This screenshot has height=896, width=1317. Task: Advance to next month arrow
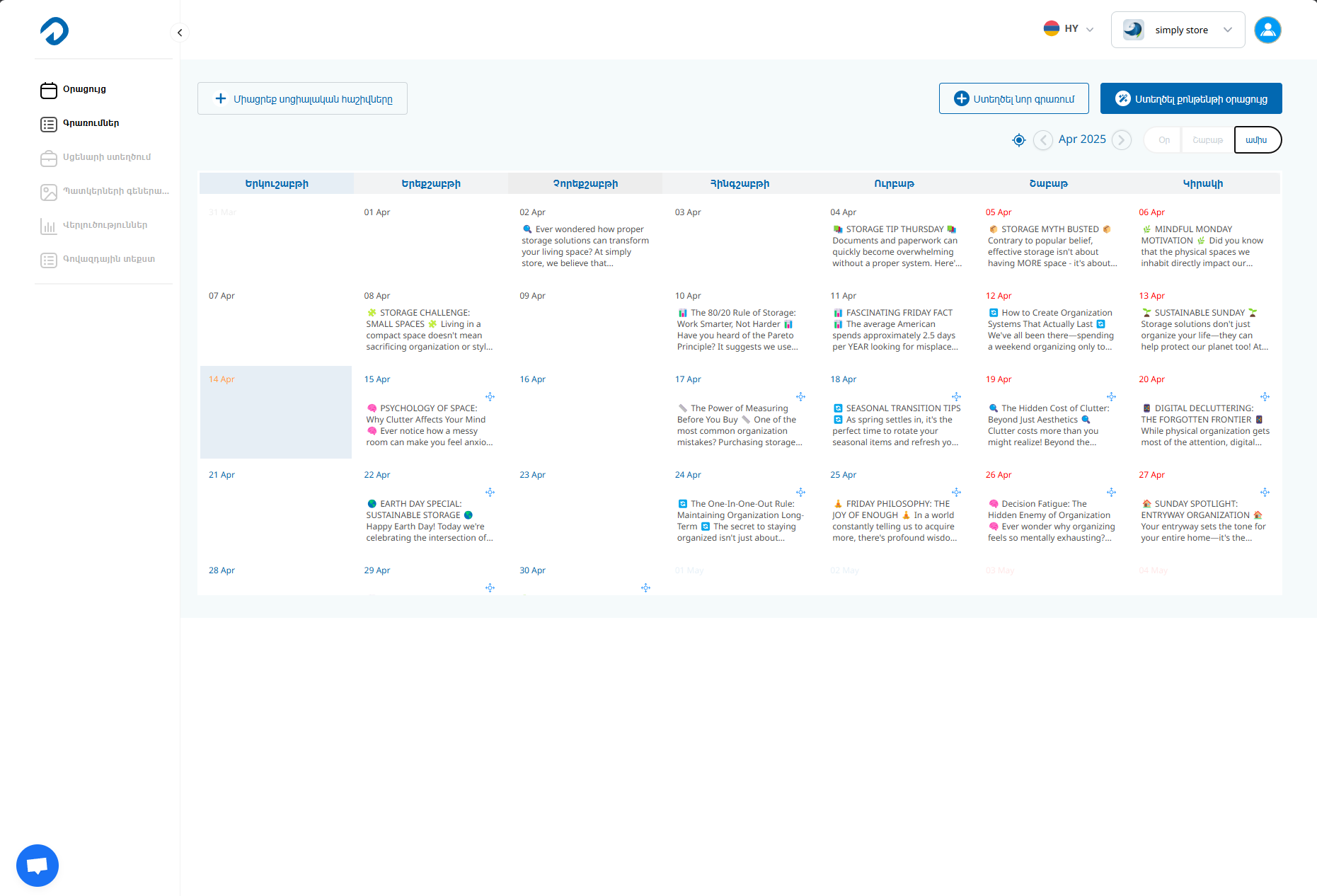[x=1121, y=140]
